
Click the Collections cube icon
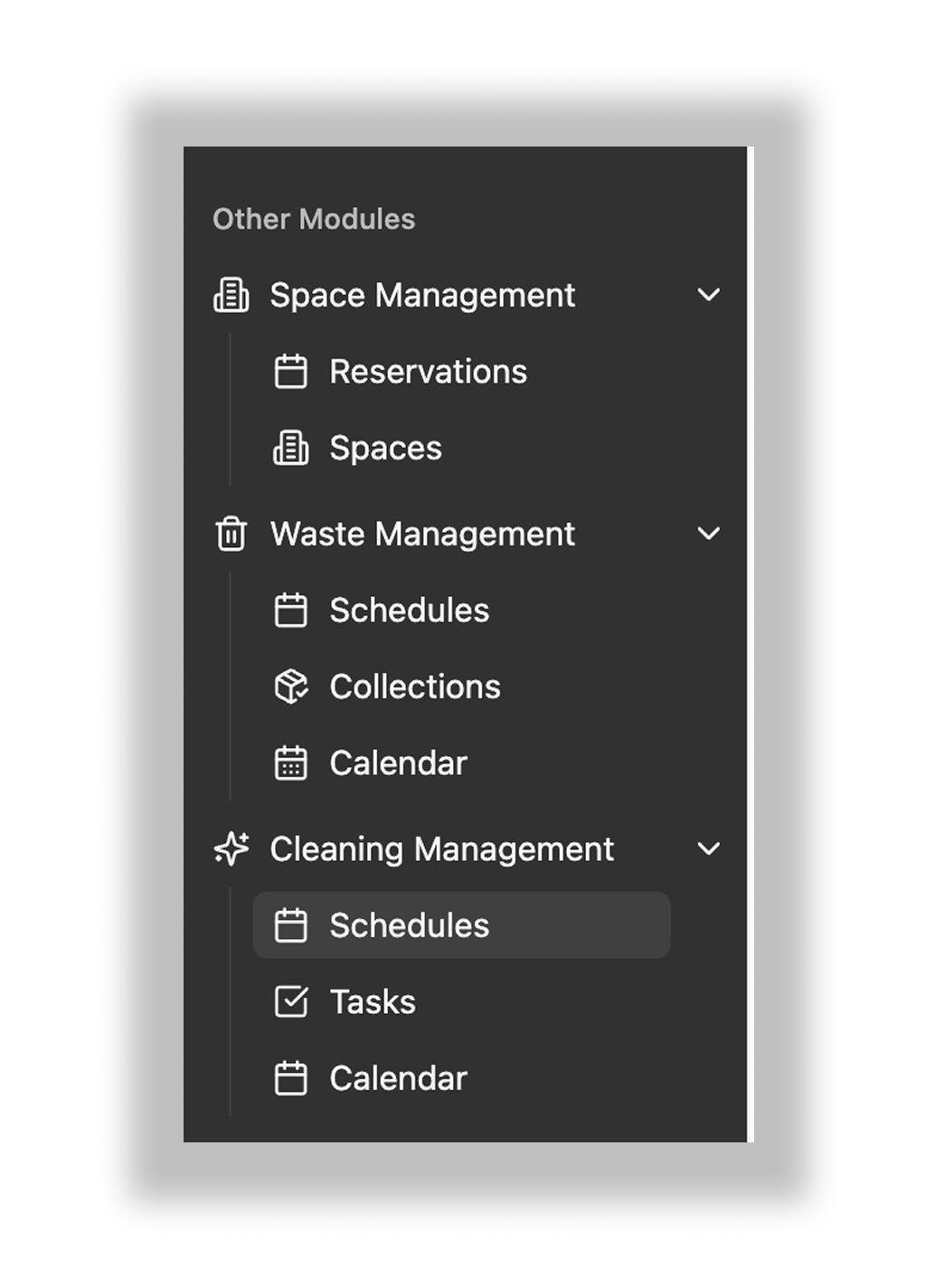(x=291, y=687)
